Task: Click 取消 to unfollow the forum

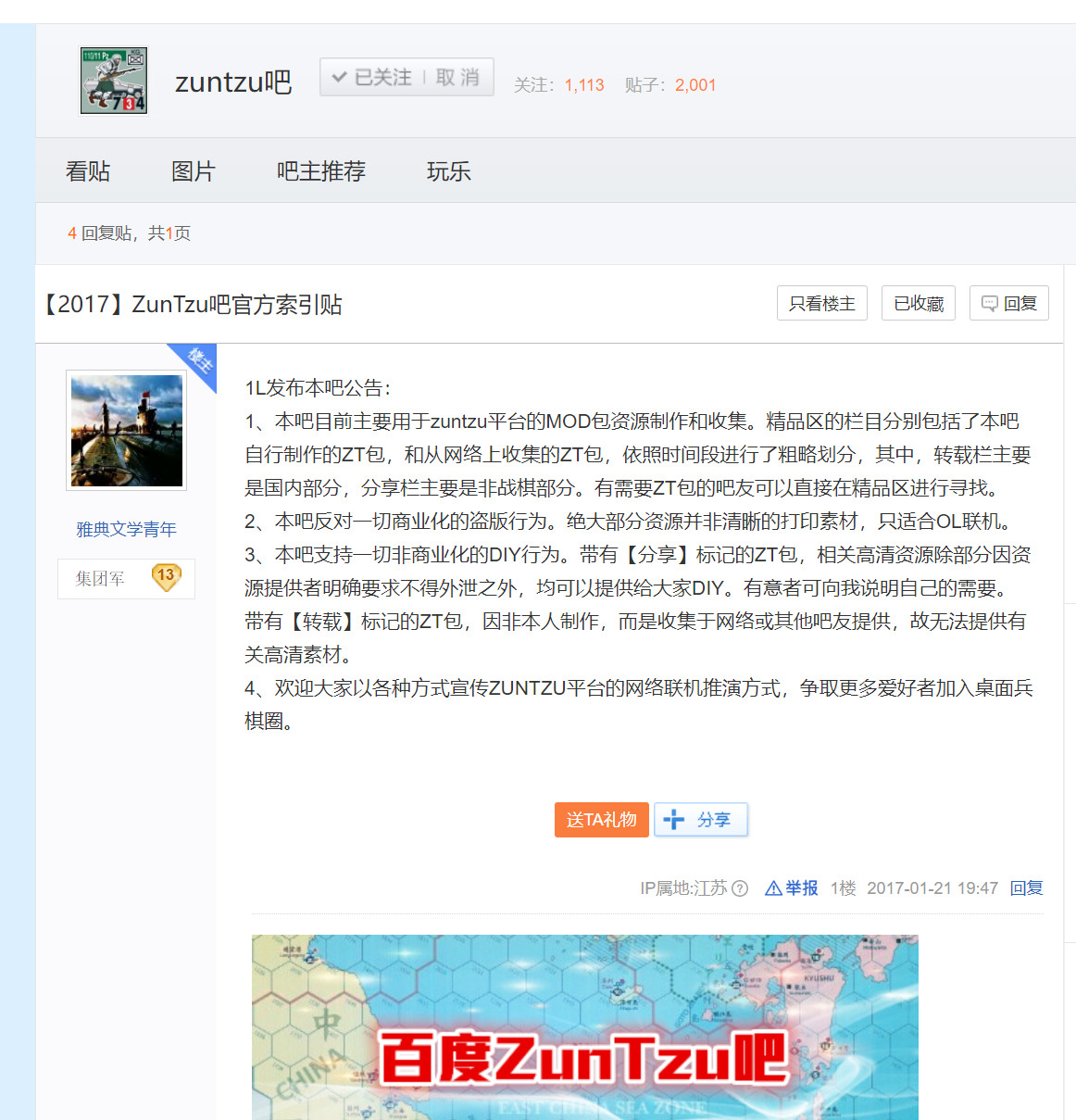Action: point(460,78)
